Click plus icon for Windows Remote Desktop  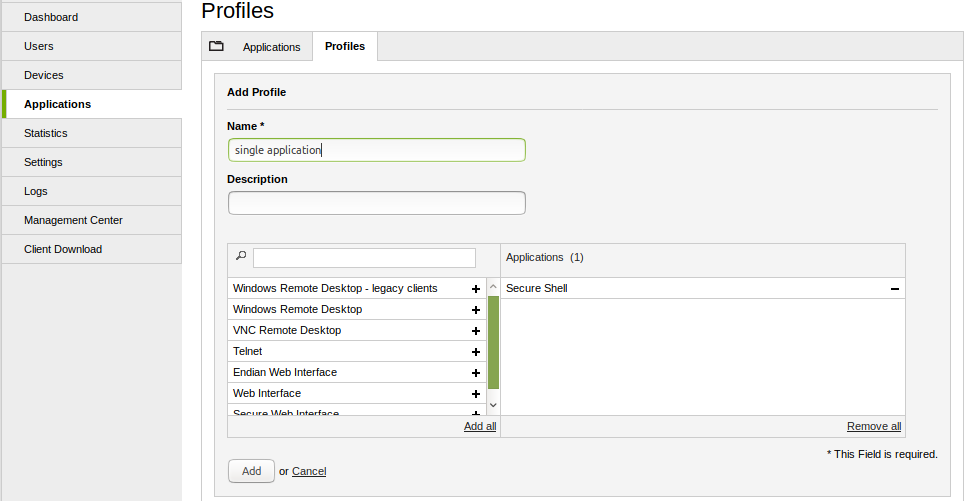476,310
